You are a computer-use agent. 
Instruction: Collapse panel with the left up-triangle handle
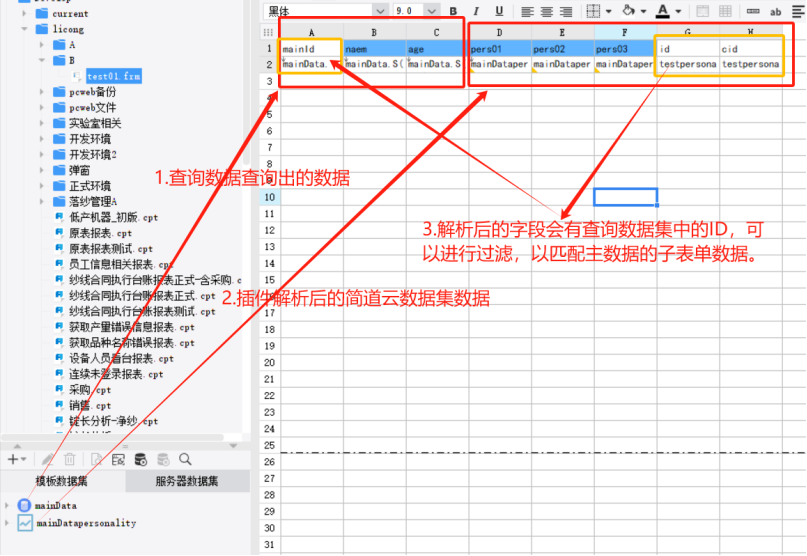17,446
